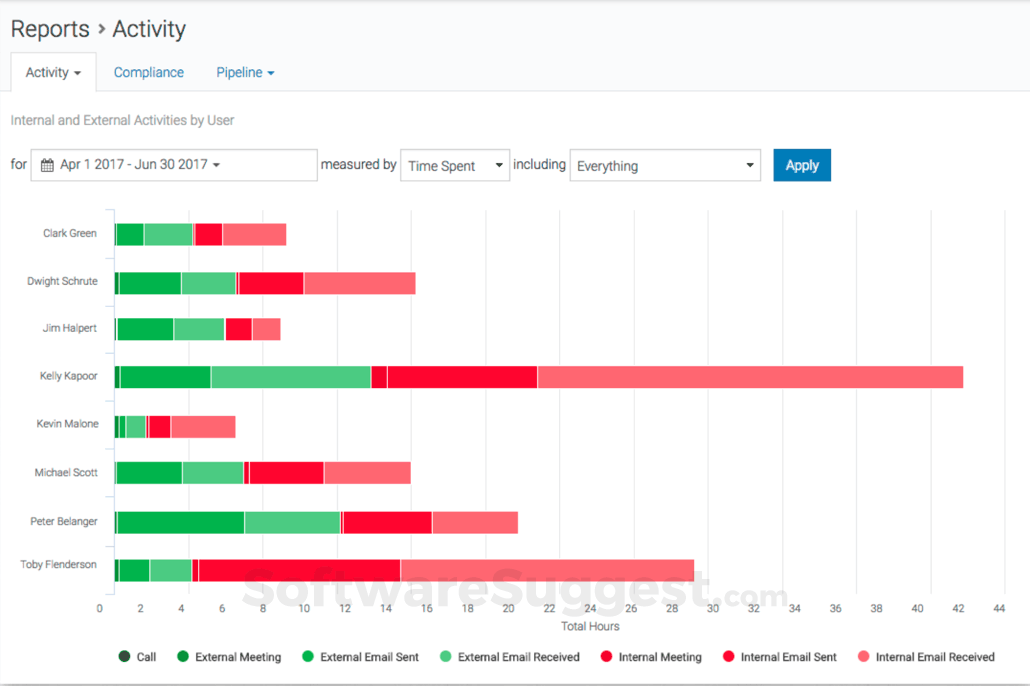Image resolution: width=1030 pixels, height=686 pixels.
Task: Click Dwight Schrute's red Internal Meeting bar segment
Action: point(270,282)
